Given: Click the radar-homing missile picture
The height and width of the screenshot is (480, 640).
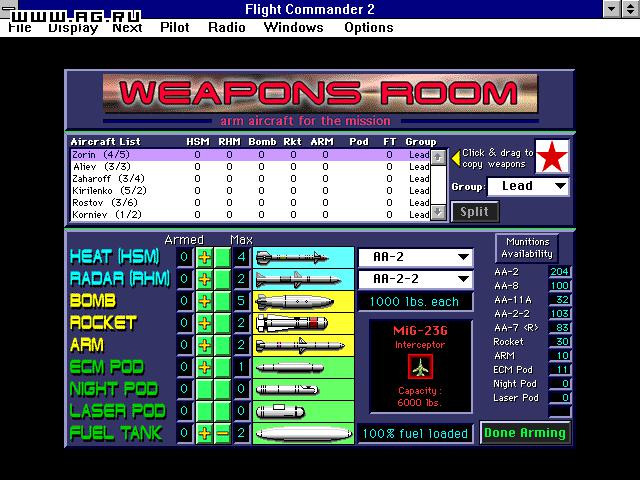Looking at the screenshot, I should (303, 280).
